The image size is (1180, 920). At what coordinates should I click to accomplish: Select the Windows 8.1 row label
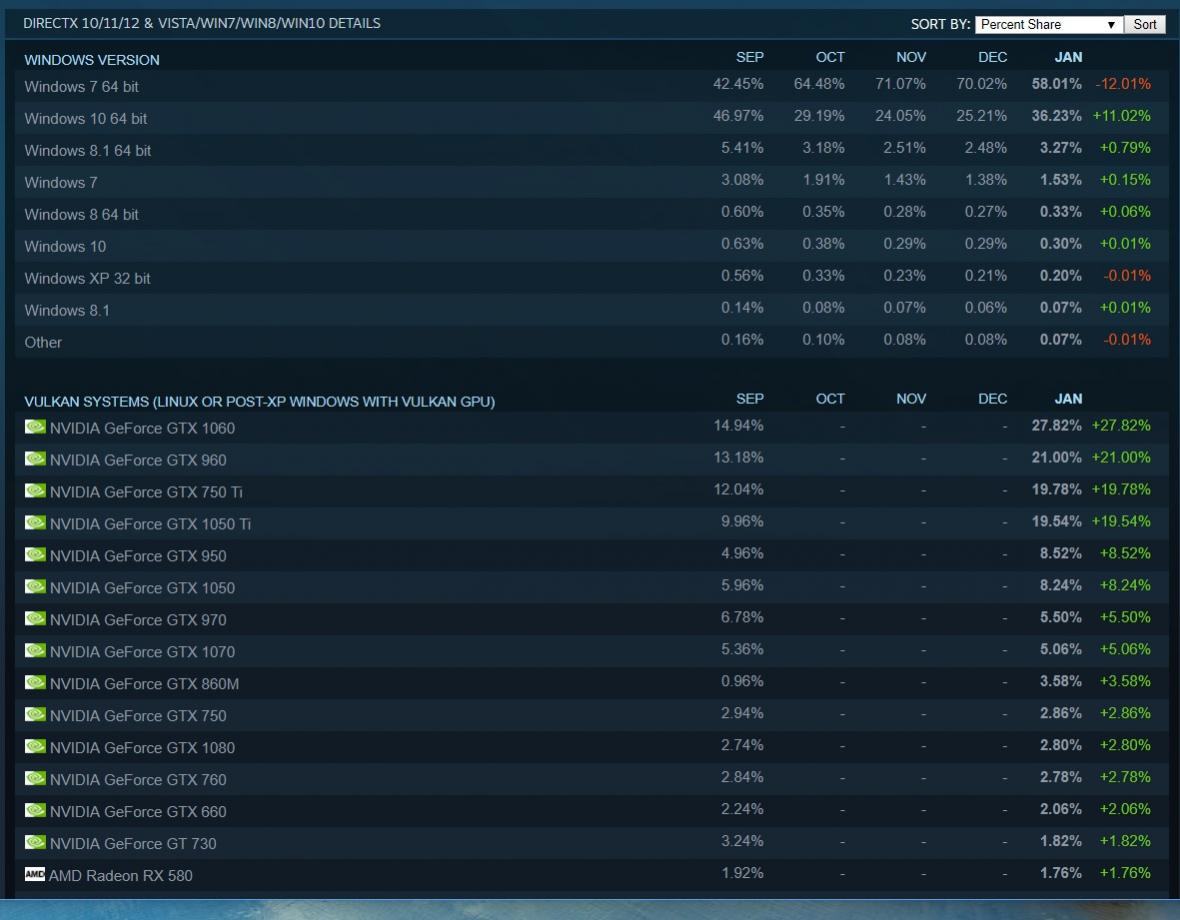[67, 311]
